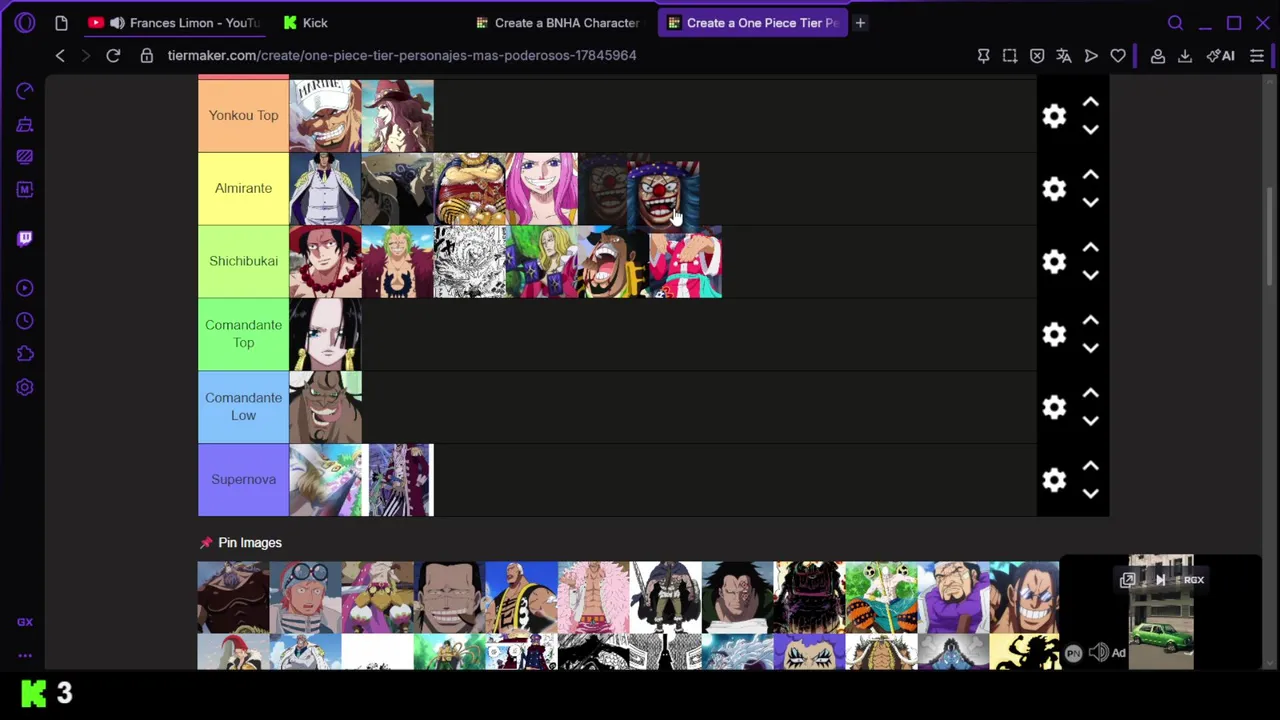Select the Create a One Piece Tier tab
Screen dimensions: 1280x720
752,22
